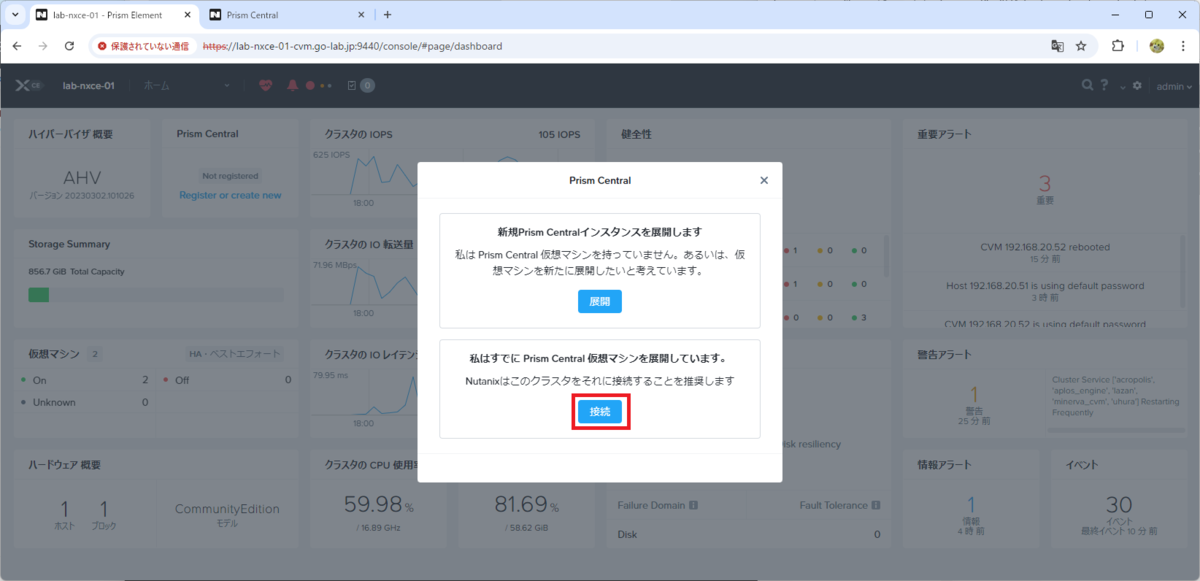
Task: Expand the tab search dropdown arrow
Action: click(x=14, y=15)
